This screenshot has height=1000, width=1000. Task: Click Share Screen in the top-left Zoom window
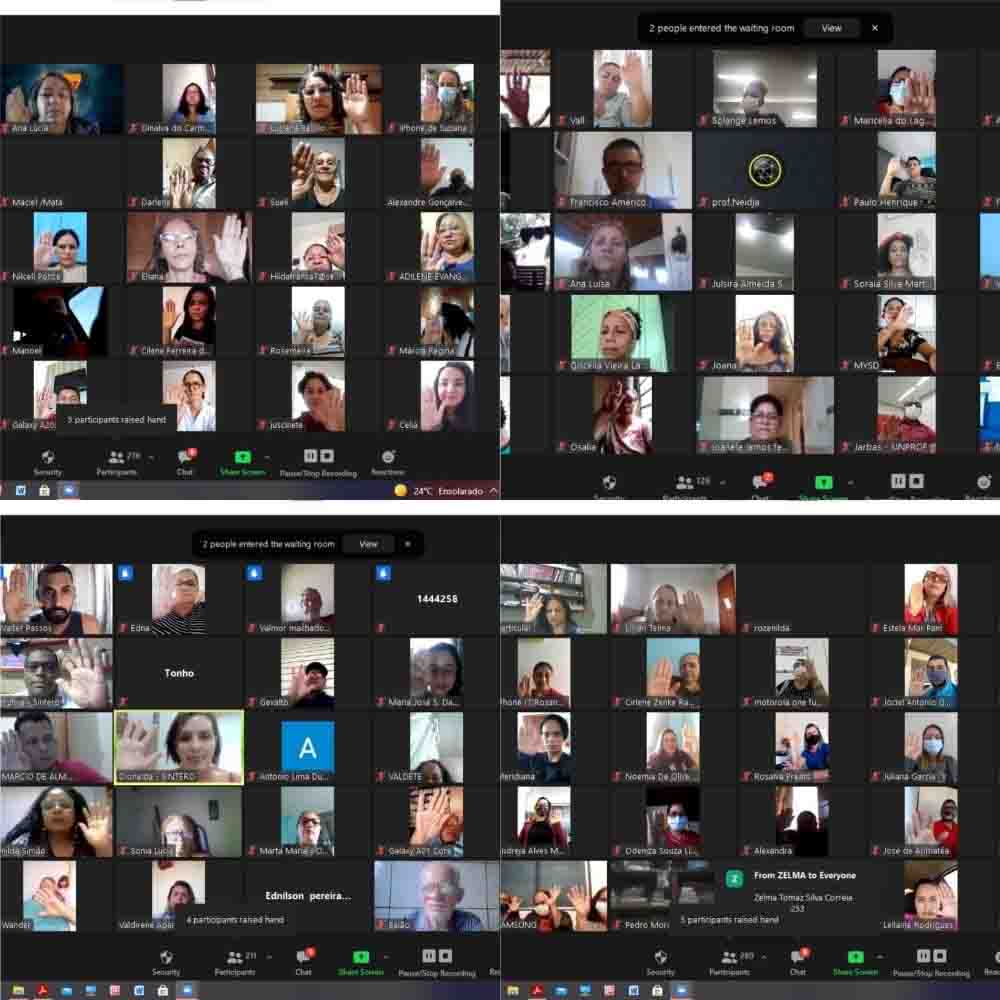[x=242, y=459]
